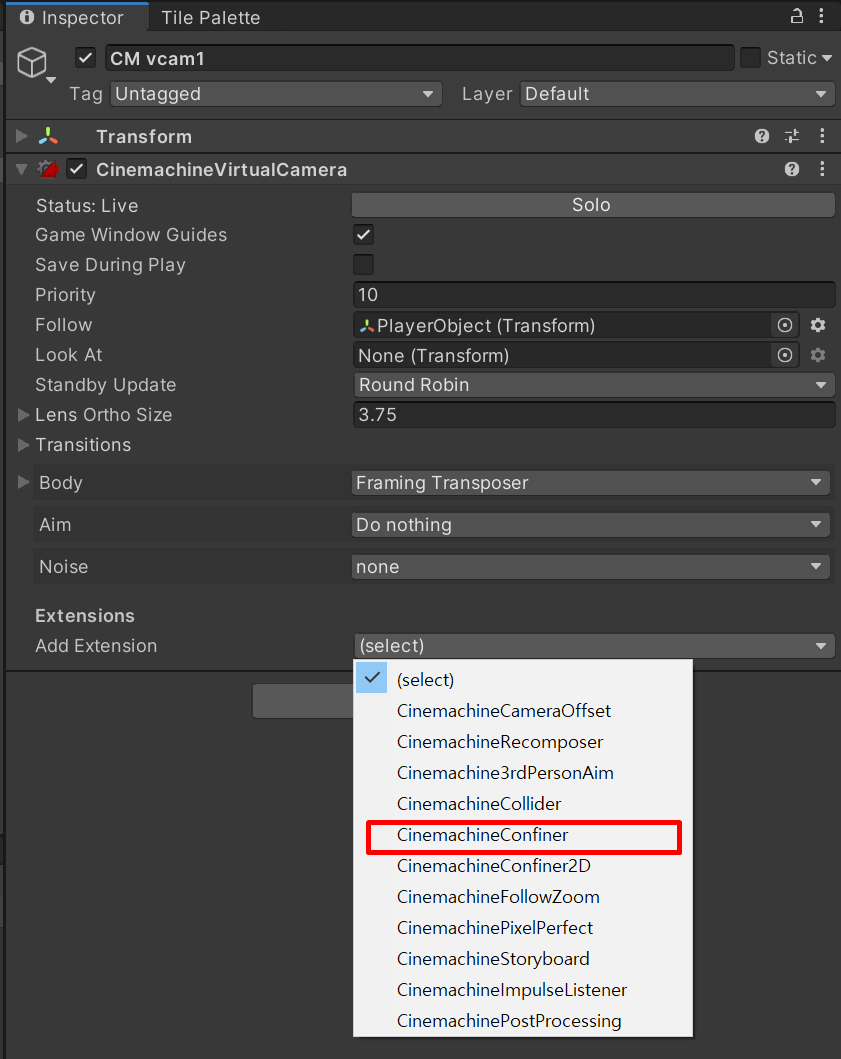Expand the Body section foldout
The width and height of the screenshot is (841, 1059).
(23, 482)
